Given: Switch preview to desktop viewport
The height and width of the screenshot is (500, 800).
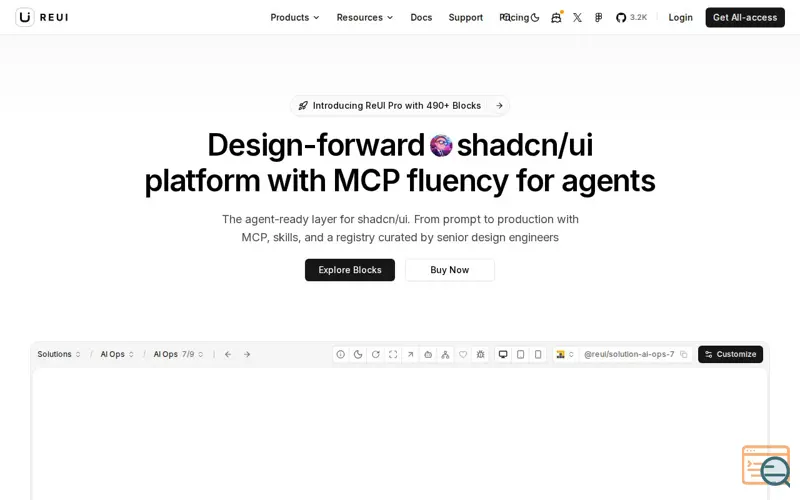Looking at the screenshot, I should point(503,354).
